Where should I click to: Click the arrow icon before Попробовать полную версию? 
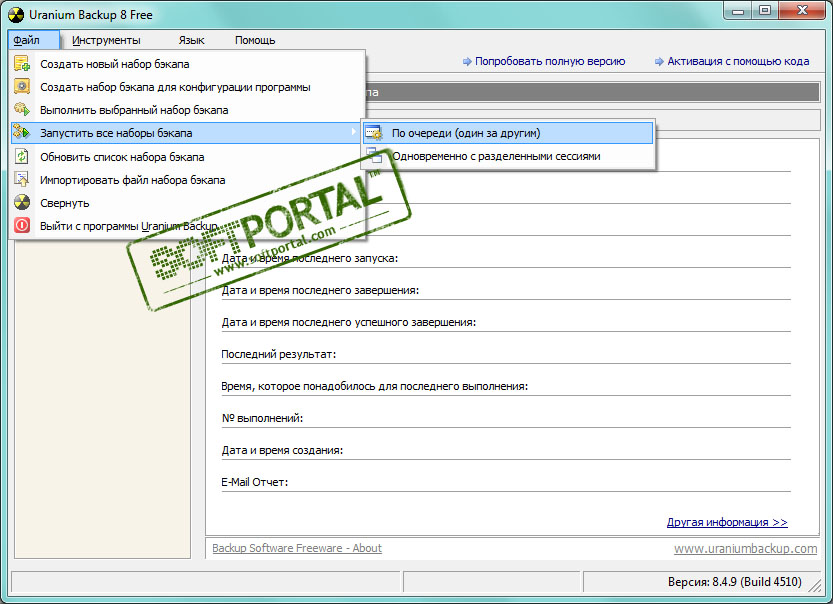click(467, 62)
